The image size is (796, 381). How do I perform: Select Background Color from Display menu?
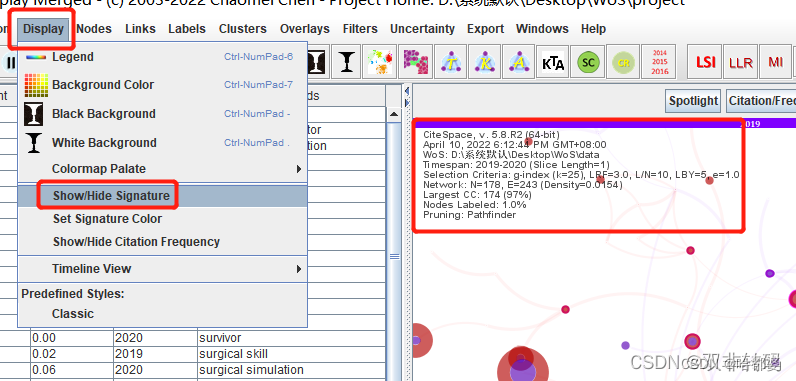[162, 85]
